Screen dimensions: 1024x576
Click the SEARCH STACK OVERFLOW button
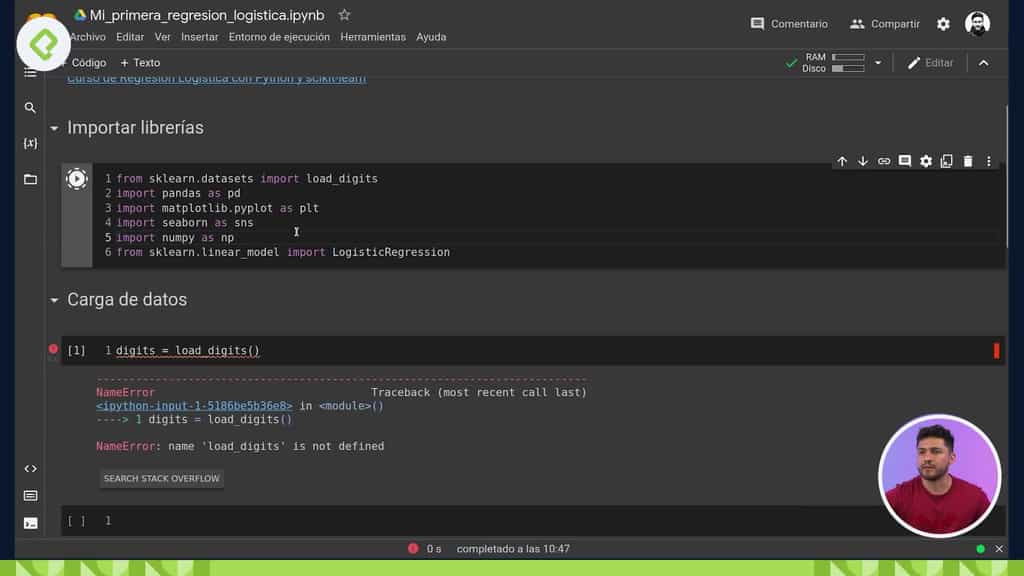161,479
